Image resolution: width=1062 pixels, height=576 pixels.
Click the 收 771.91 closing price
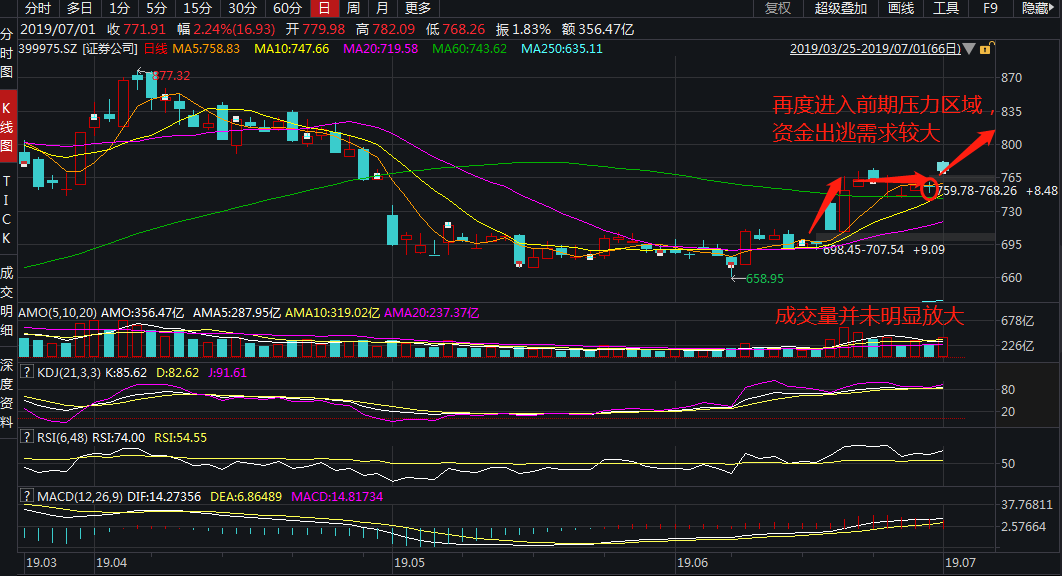tap(136, 29)
